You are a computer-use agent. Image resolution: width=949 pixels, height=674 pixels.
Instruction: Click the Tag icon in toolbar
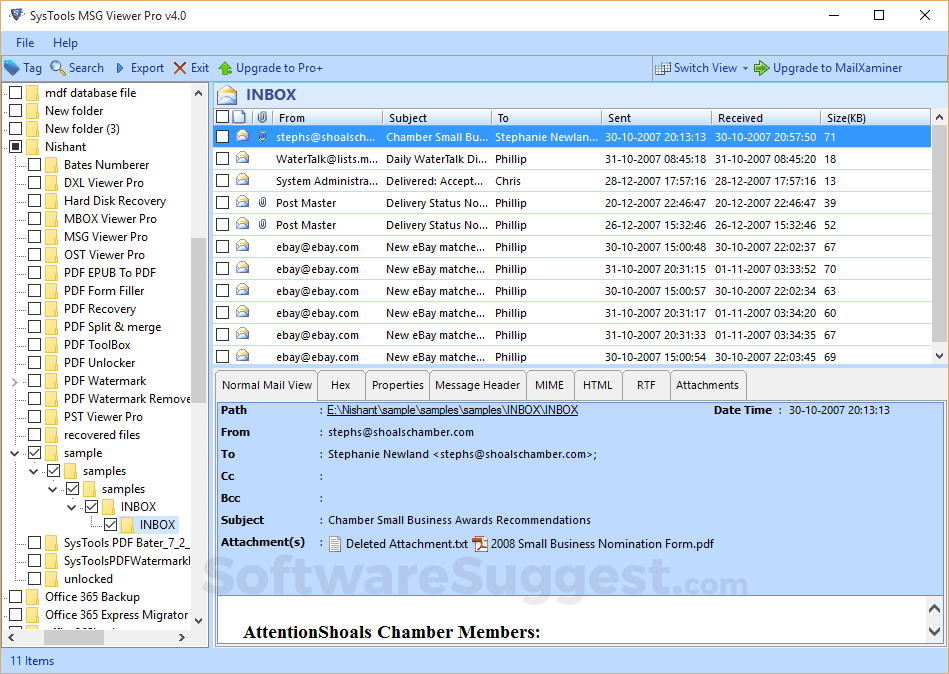click(x=11, y=68)
